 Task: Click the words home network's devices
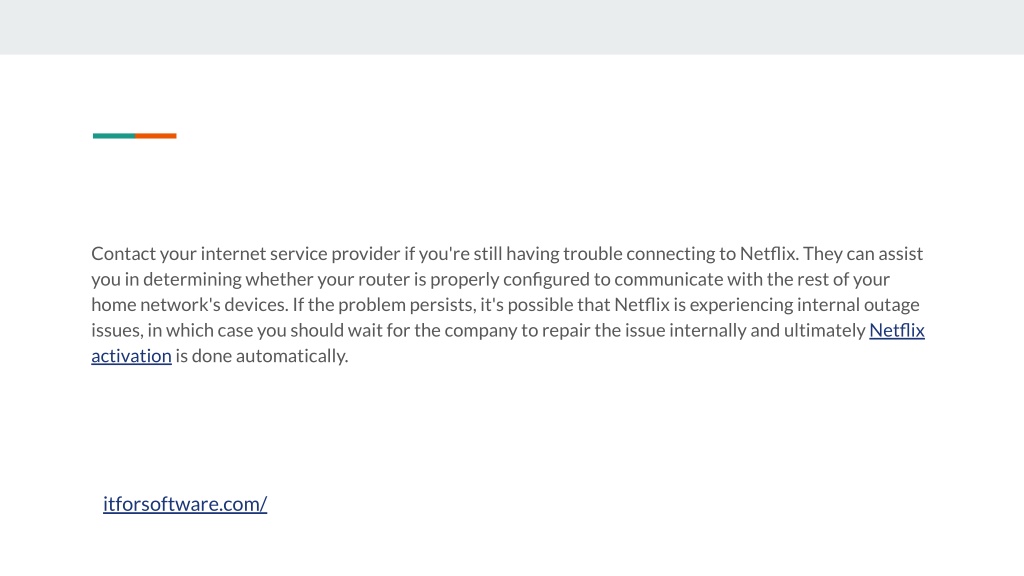pyautogui.click(x=189, y=305)
